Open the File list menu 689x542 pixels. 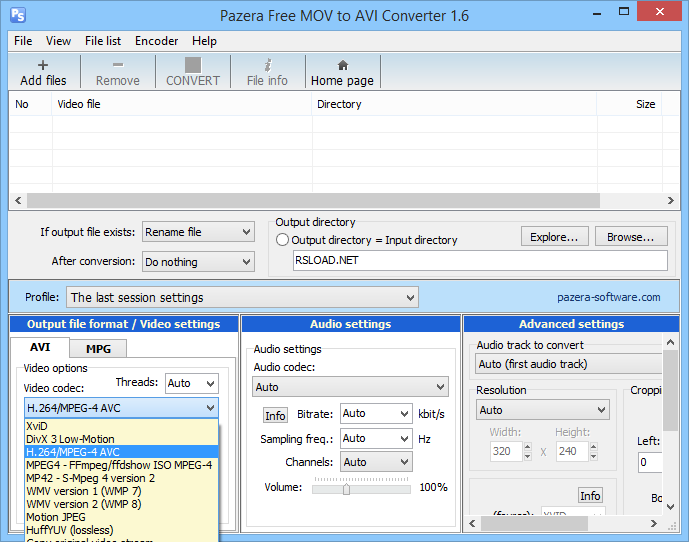tap(103, 41)
